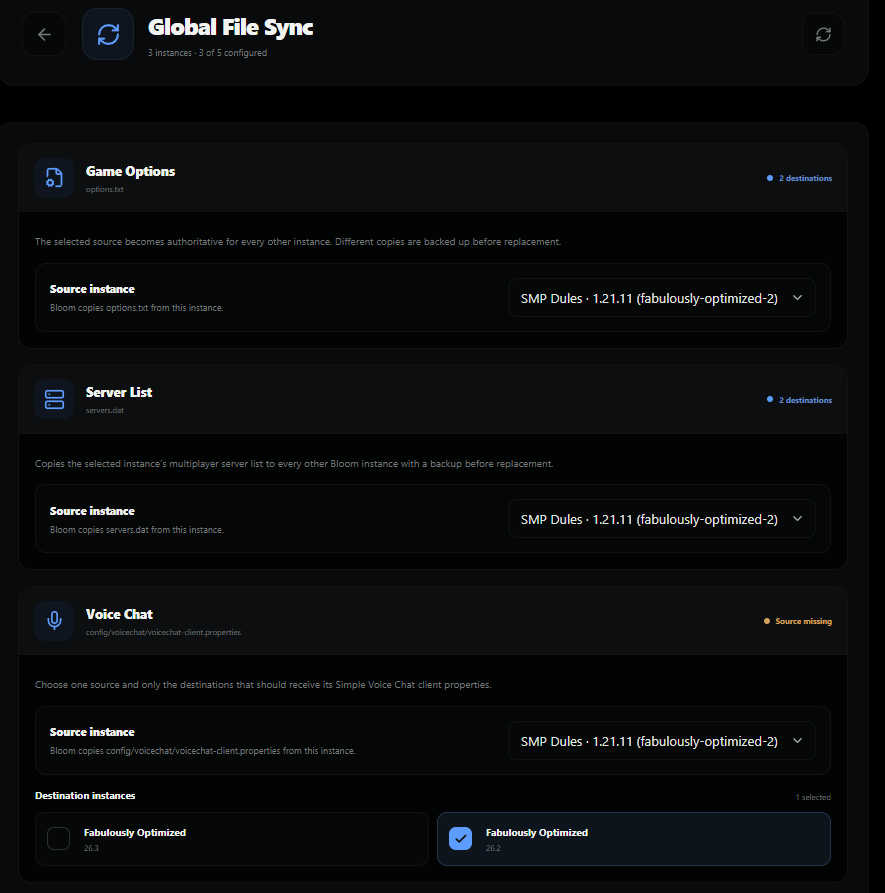The width and height of the screenshot is (885, 893).
Task: Open Server List source instance dropdown
Action: [x=662, y=519]
